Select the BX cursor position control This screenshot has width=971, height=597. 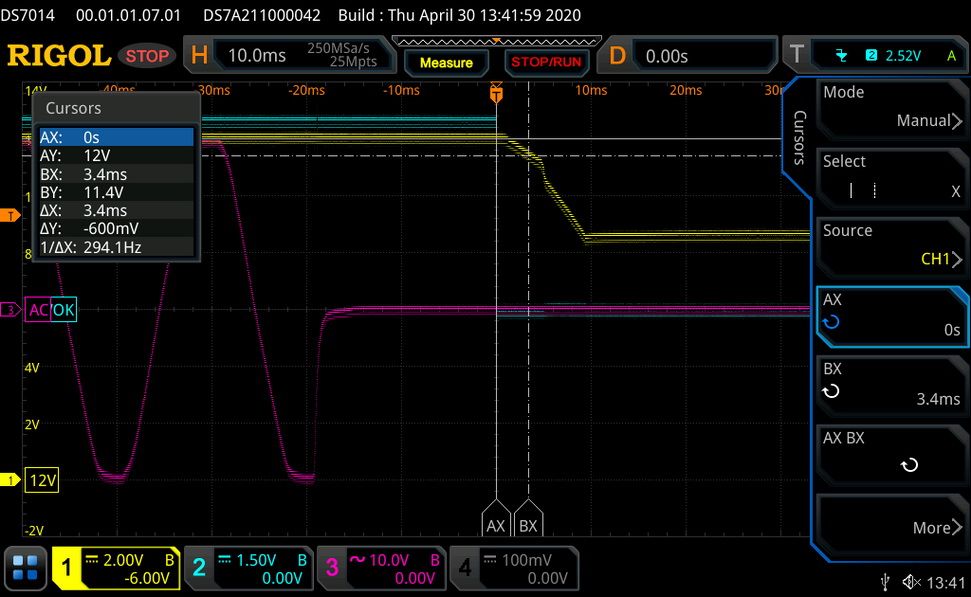coord(890,386)
